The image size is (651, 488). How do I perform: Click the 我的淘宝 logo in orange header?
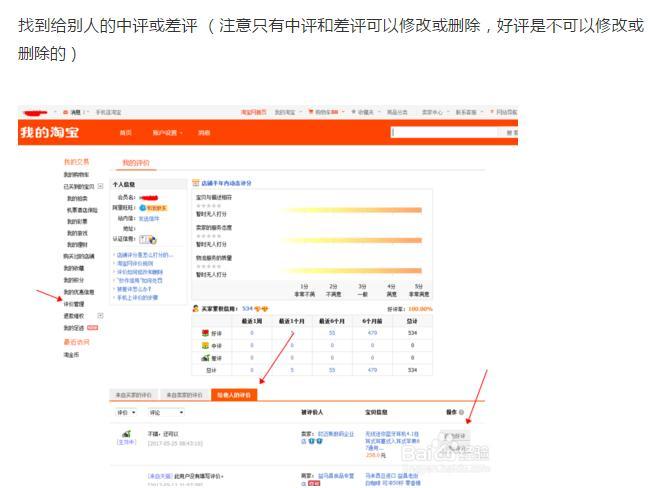(x=50, y=132)
